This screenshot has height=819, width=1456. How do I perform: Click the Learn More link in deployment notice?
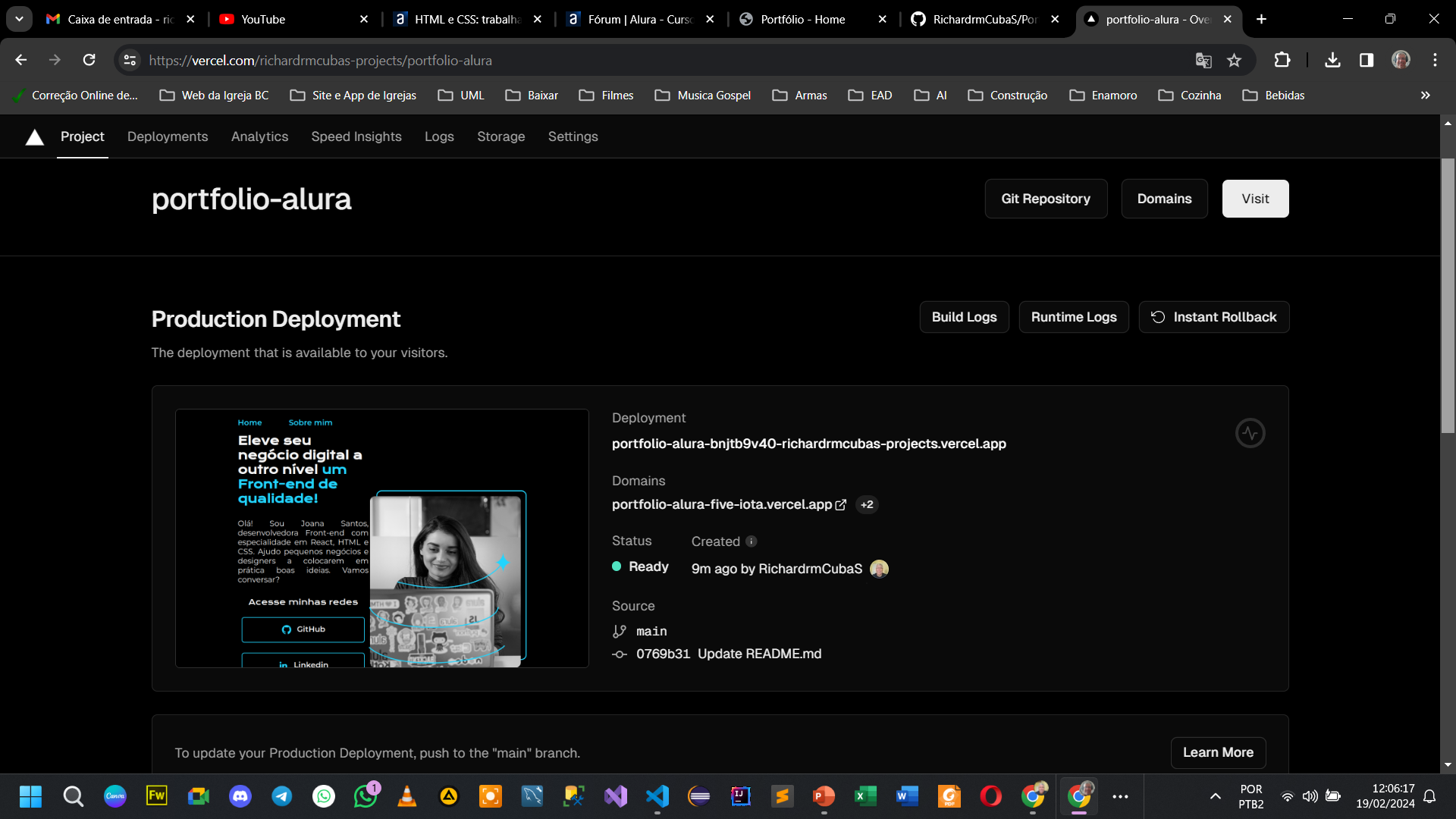click(x=1219, y=752)
